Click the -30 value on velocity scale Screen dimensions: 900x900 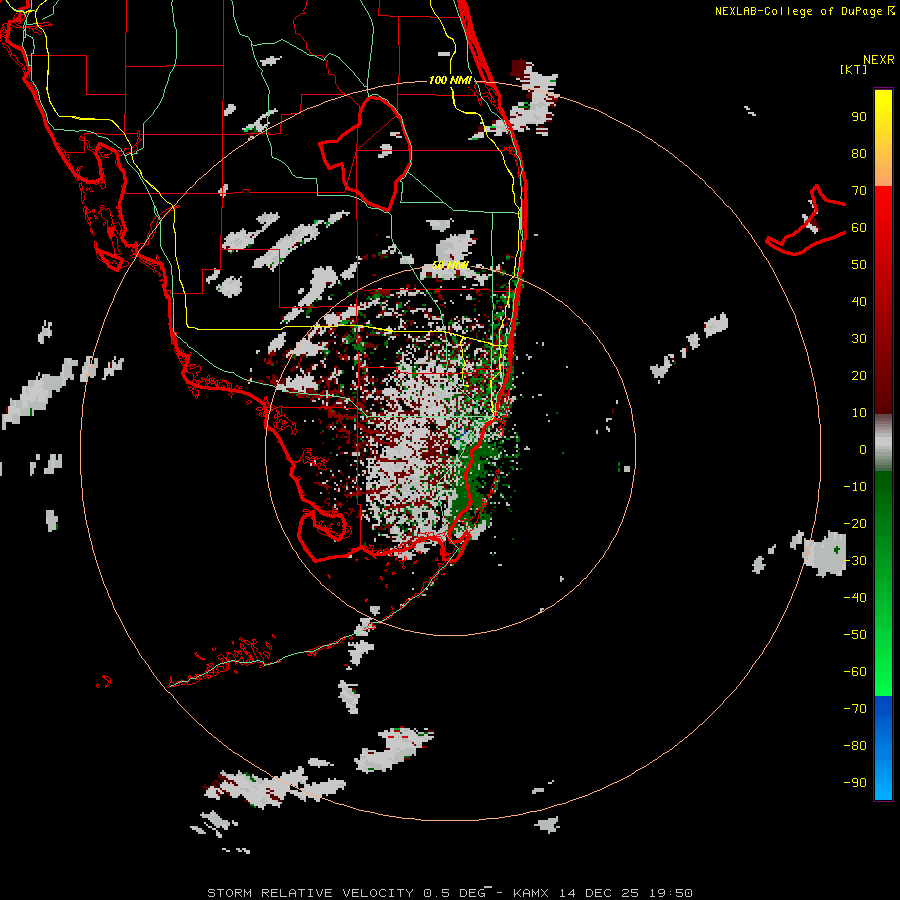(855, 561)
